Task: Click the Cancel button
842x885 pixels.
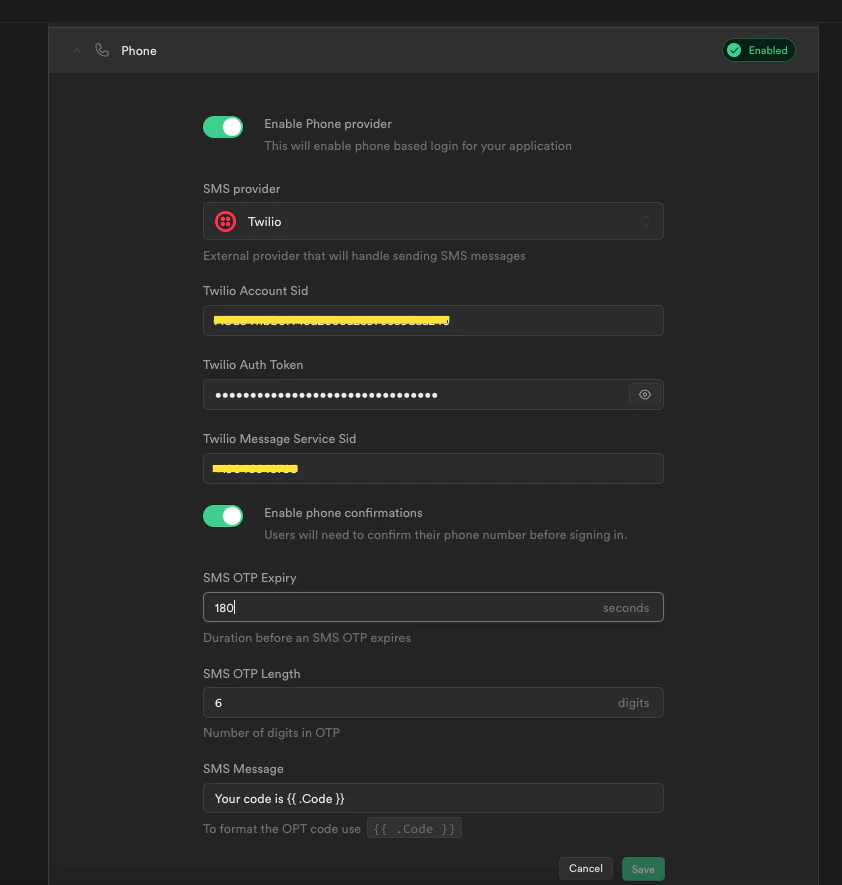Action: (585, 868)
